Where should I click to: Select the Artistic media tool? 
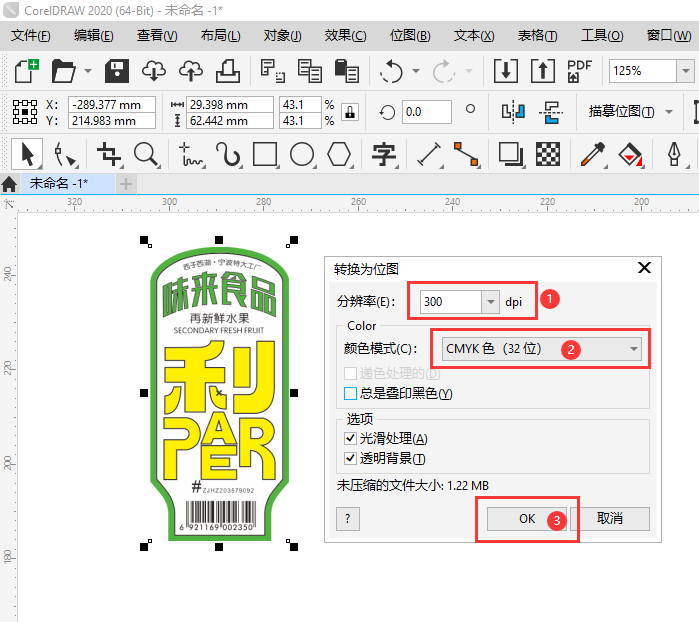coord(228,155)
